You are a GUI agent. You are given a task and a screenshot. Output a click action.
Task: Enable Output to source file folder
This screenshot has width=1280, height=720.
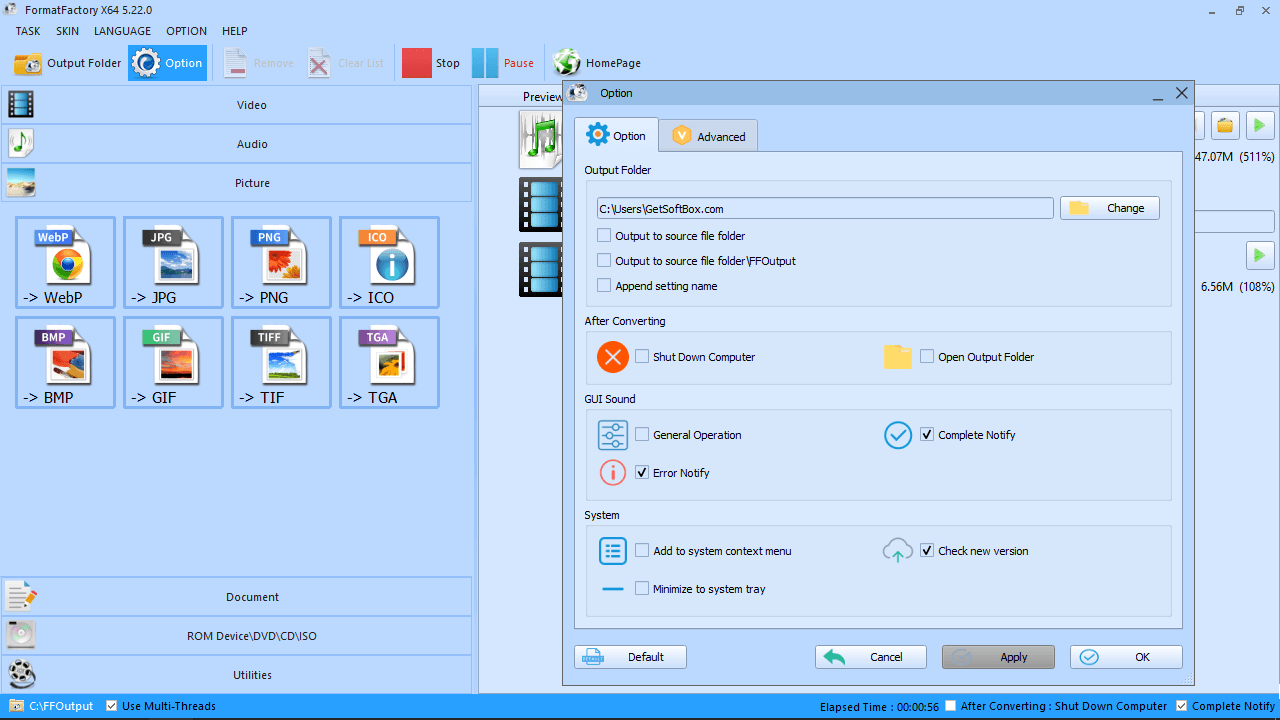[x=604, y=236]
